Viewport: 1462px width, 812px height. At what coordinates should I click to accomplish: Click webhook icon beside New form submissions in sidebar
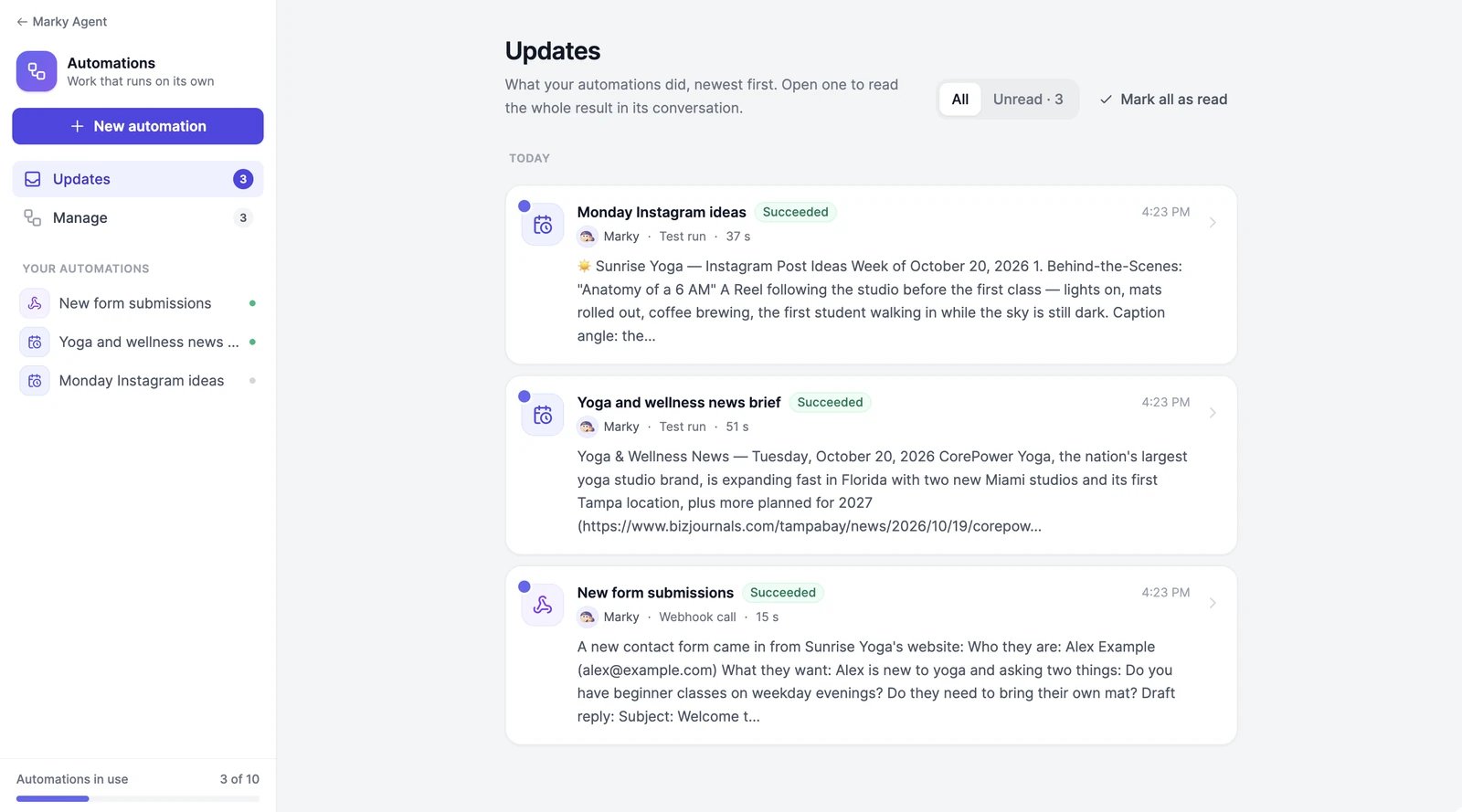(35, 303)
